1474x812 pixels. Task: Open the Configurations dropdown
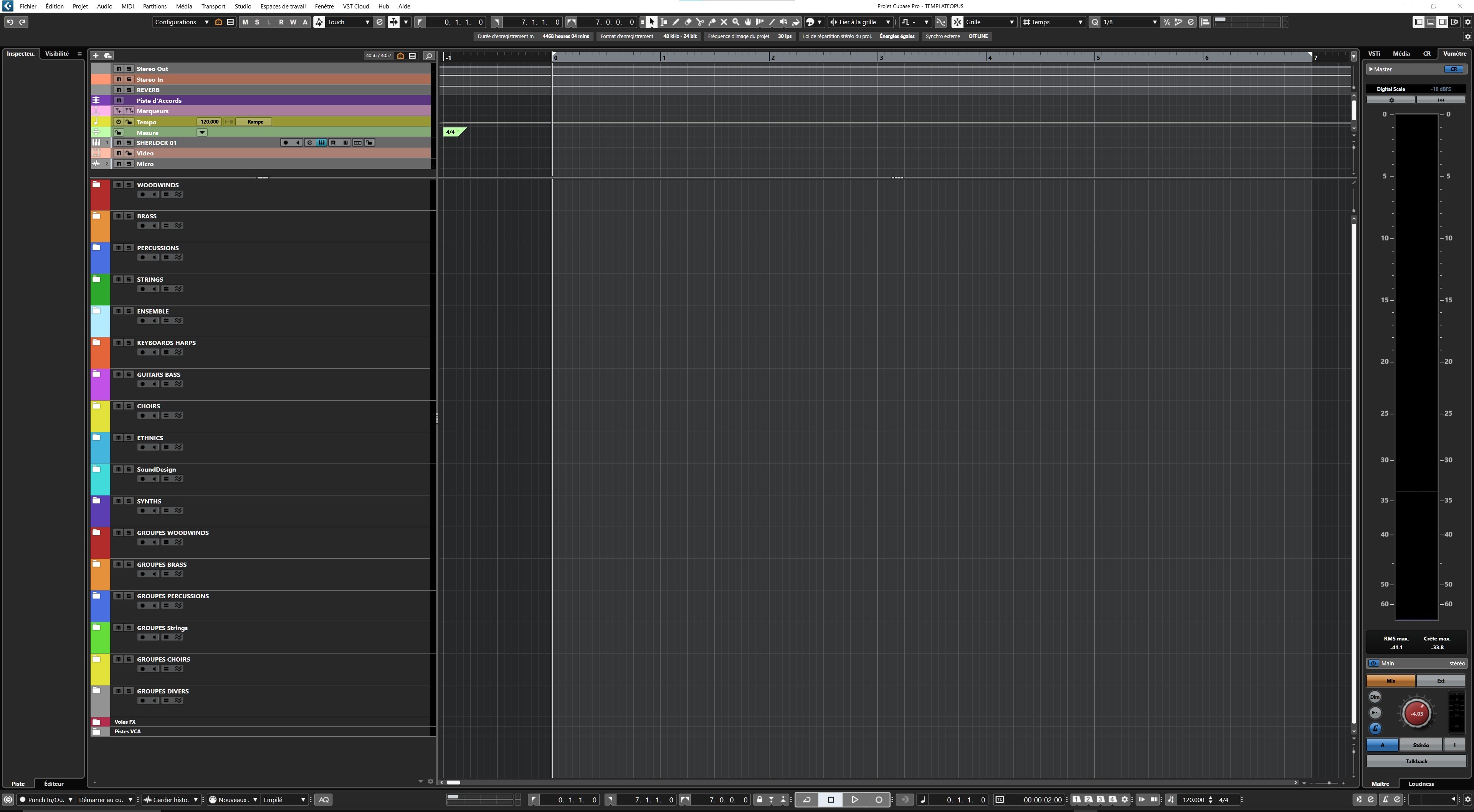click(x=182, y=22)
